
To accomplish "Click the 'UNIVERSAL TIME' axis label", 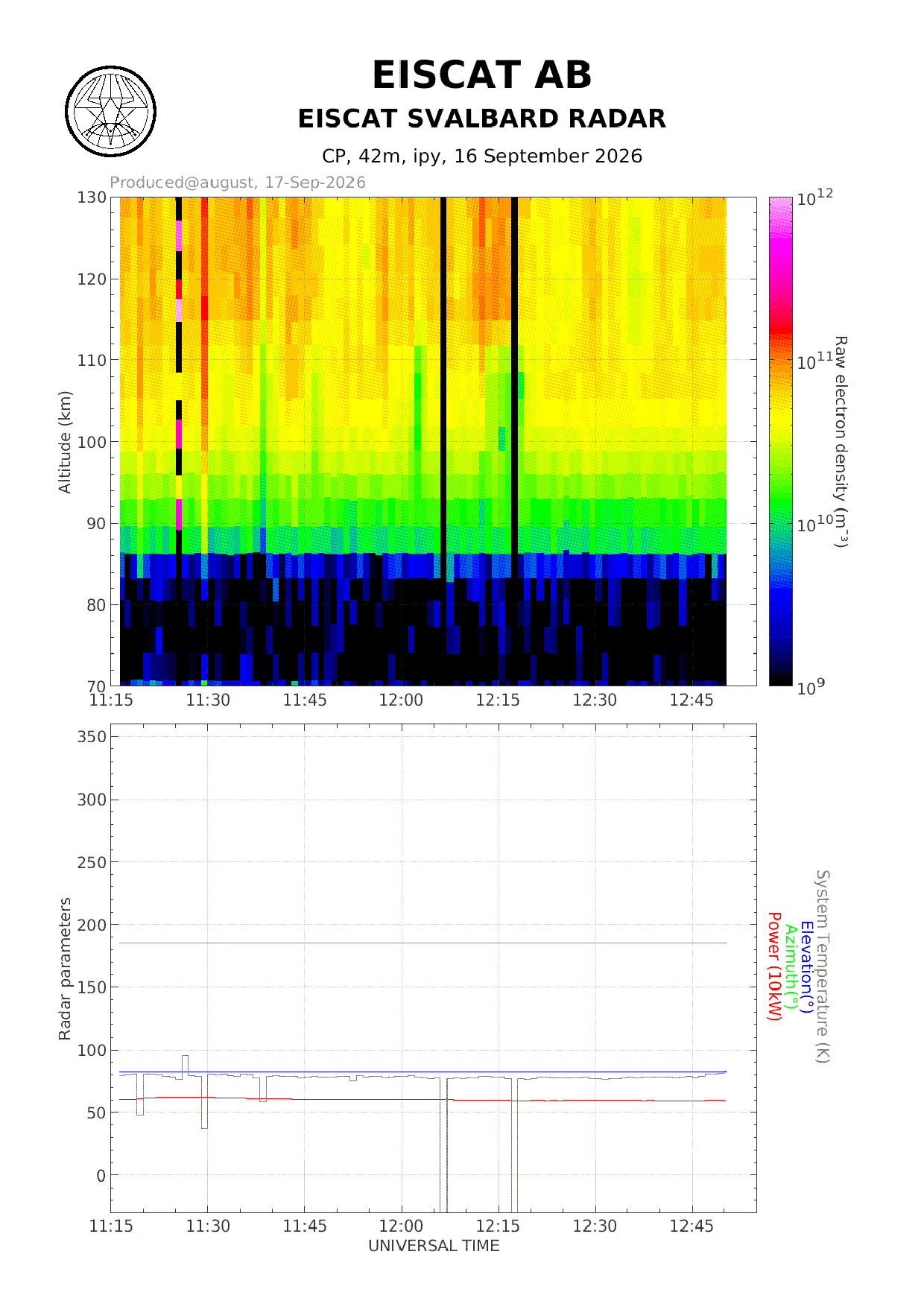I will 434,1246.
